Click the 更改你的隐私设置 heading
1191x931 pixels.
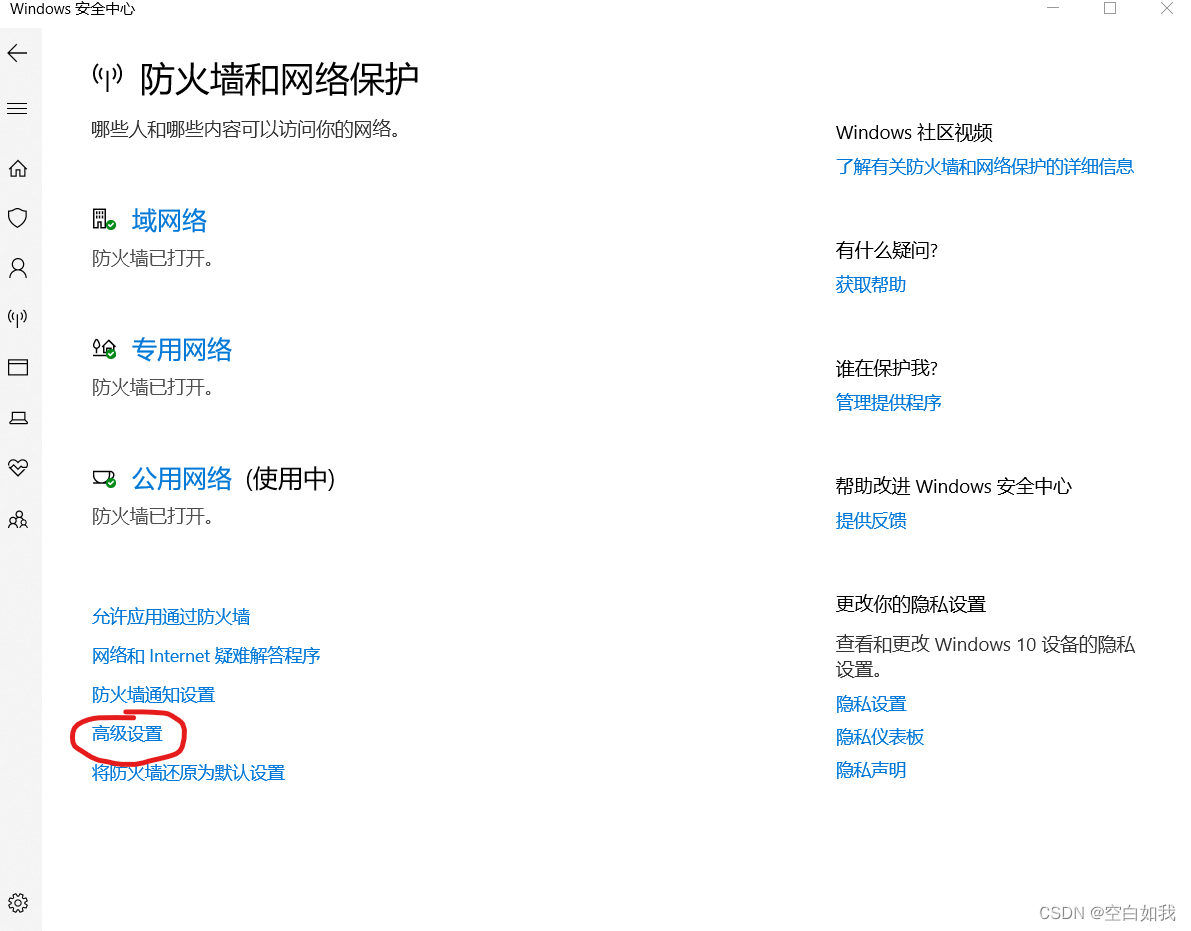pyautogui.click(x=911, y=604)
